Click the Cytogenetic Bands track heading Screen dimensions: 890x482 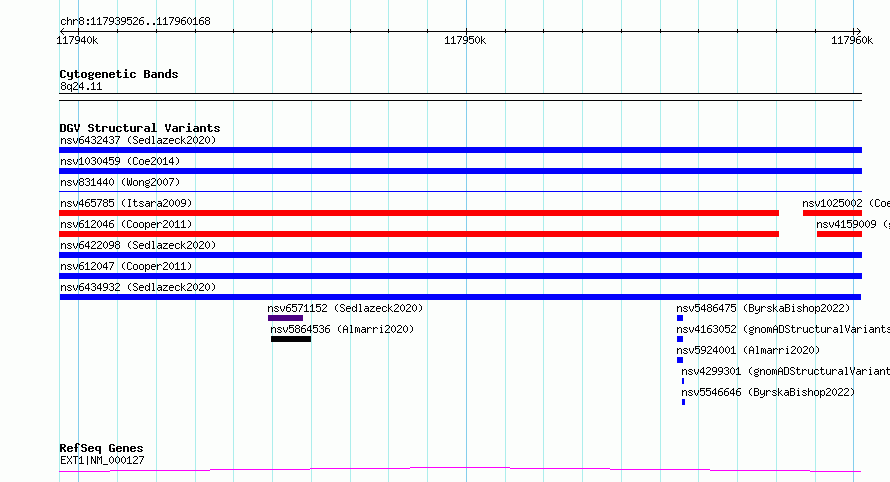click(x=119, y=74)
